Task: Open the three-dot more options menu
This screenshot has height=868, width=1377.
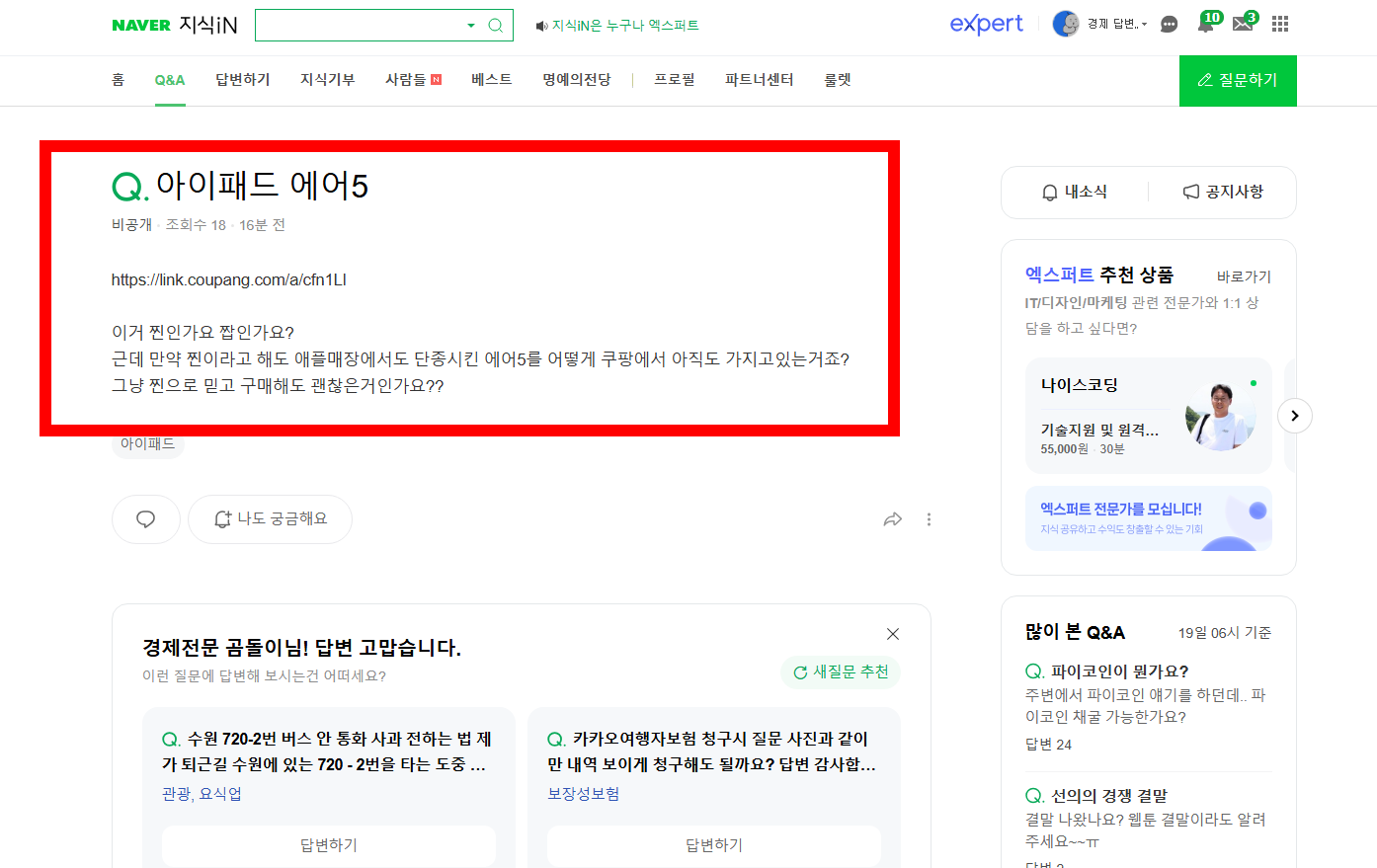Action: (929, 519)
